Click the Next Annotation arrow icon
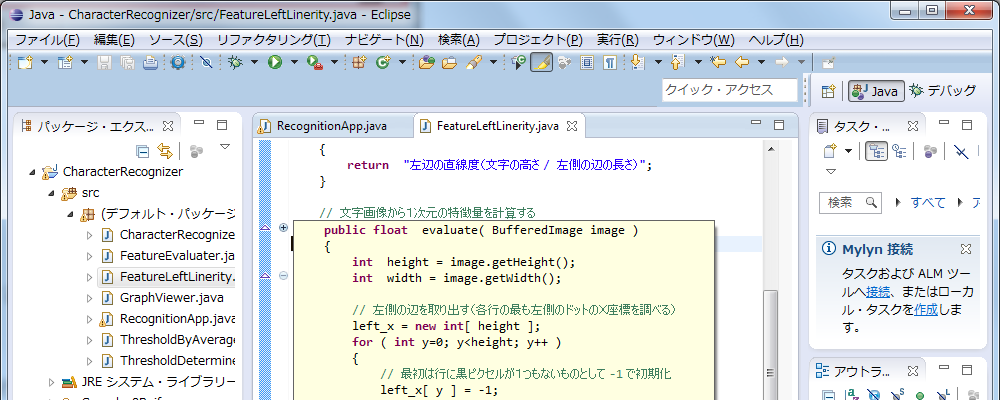This screenshot has width=1000, height=400. pos(637,62)
